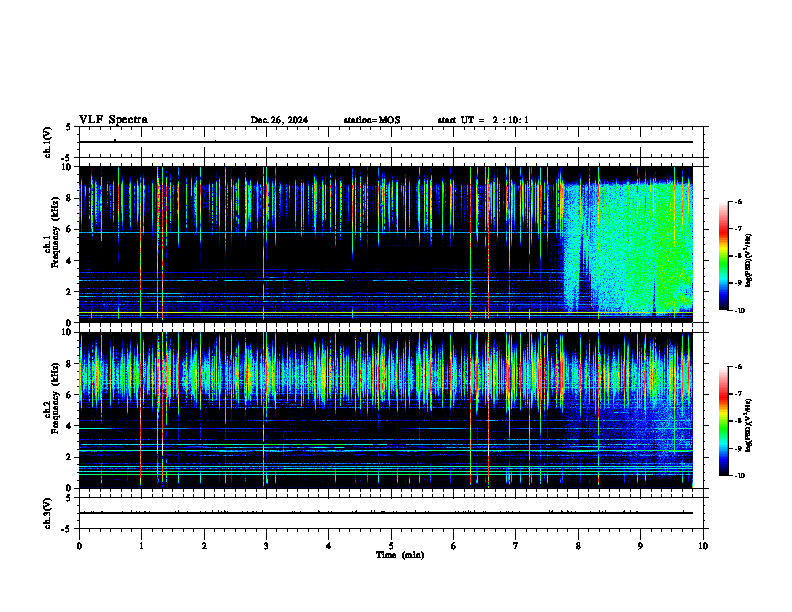Click ch.3(V) axis "5" tick label
The height and width of the screenshot is (612, 792).
point(70,498)
